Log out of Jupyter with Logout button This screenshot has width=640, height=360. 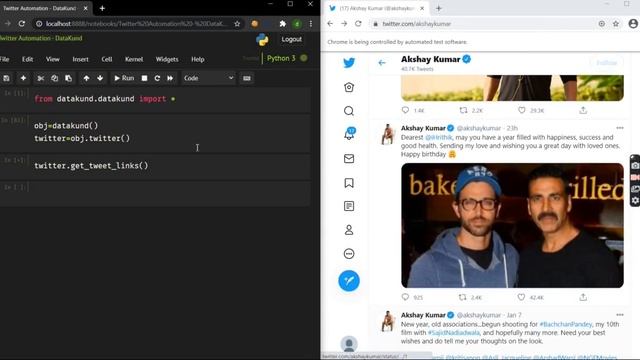coord(291,39)
